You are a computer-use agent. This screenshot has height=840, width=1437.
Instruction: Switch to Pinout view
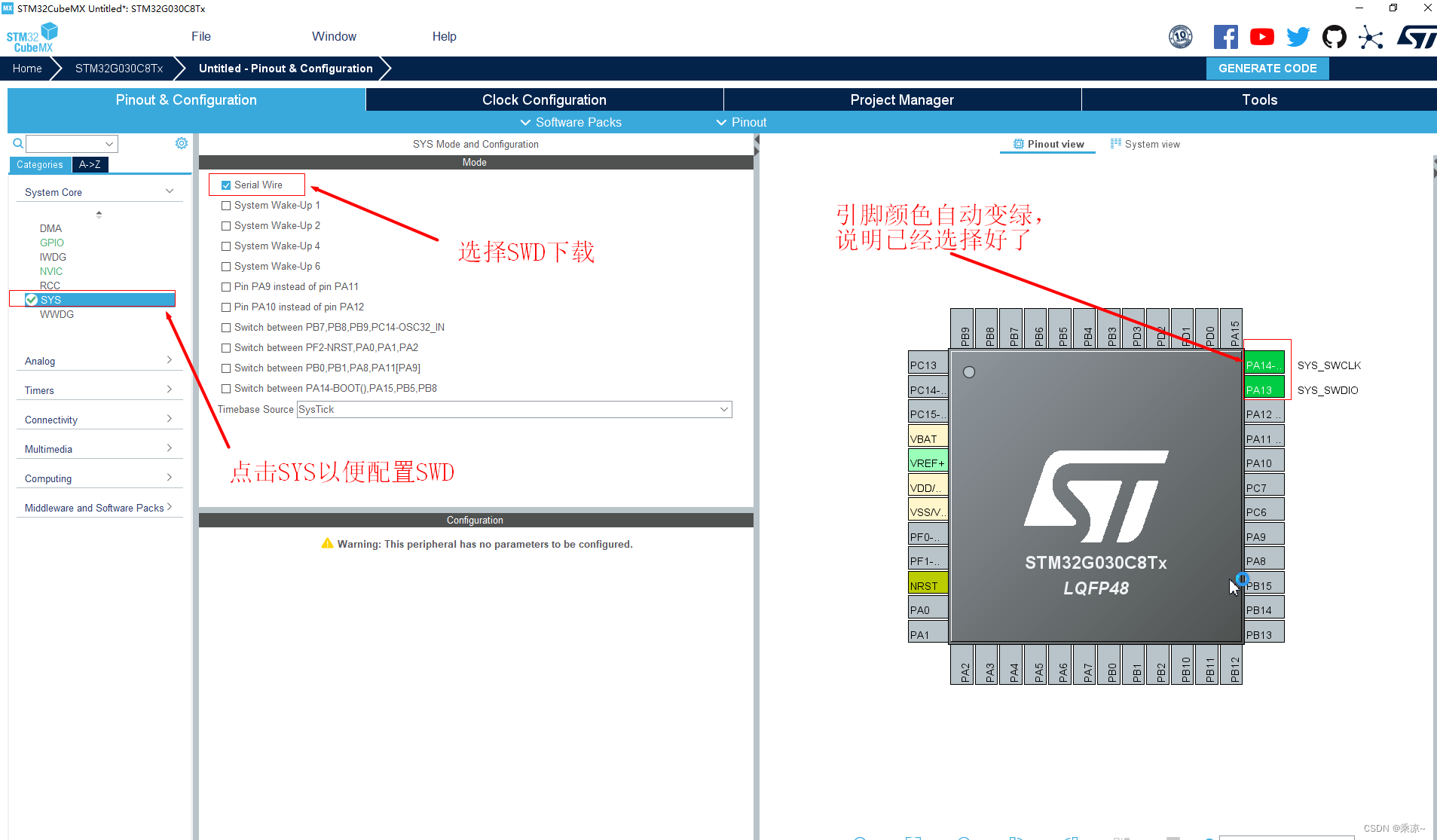pos(1048,144)
